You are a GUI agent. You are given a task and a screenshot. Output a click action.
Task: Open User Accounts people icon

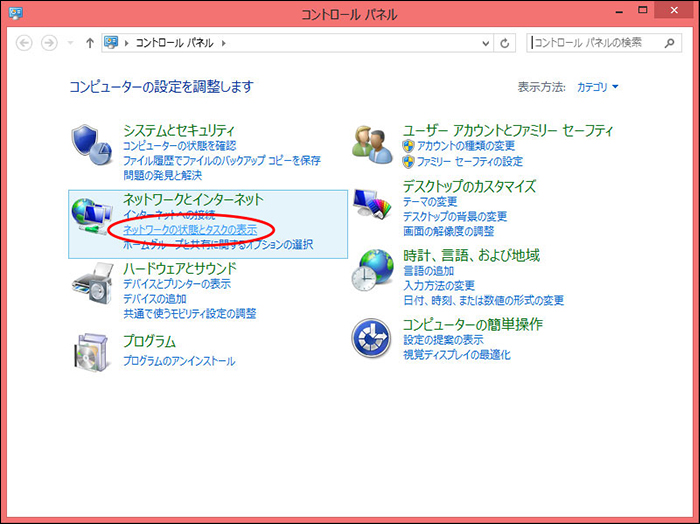click(x=372, y=145)
